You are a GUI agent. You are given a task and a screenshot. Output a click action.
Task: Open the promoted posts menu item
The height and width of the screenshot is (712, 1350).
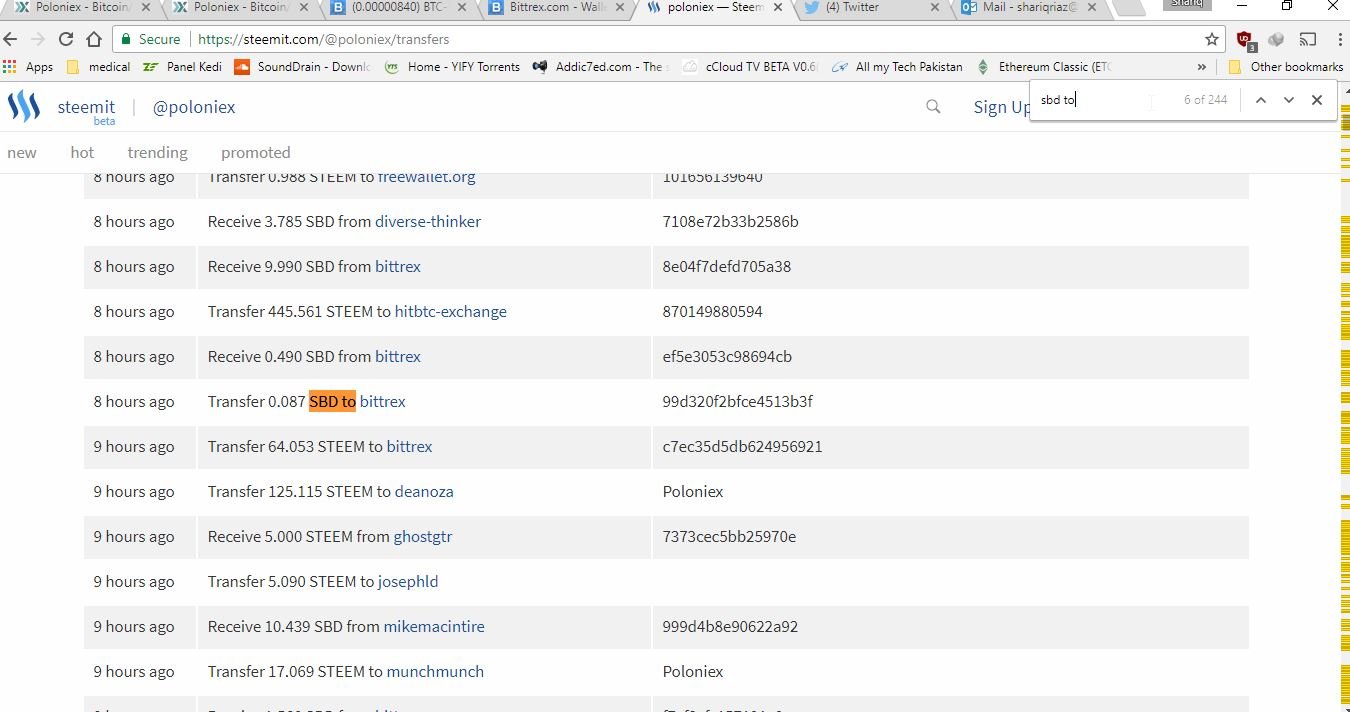[256, 153]
